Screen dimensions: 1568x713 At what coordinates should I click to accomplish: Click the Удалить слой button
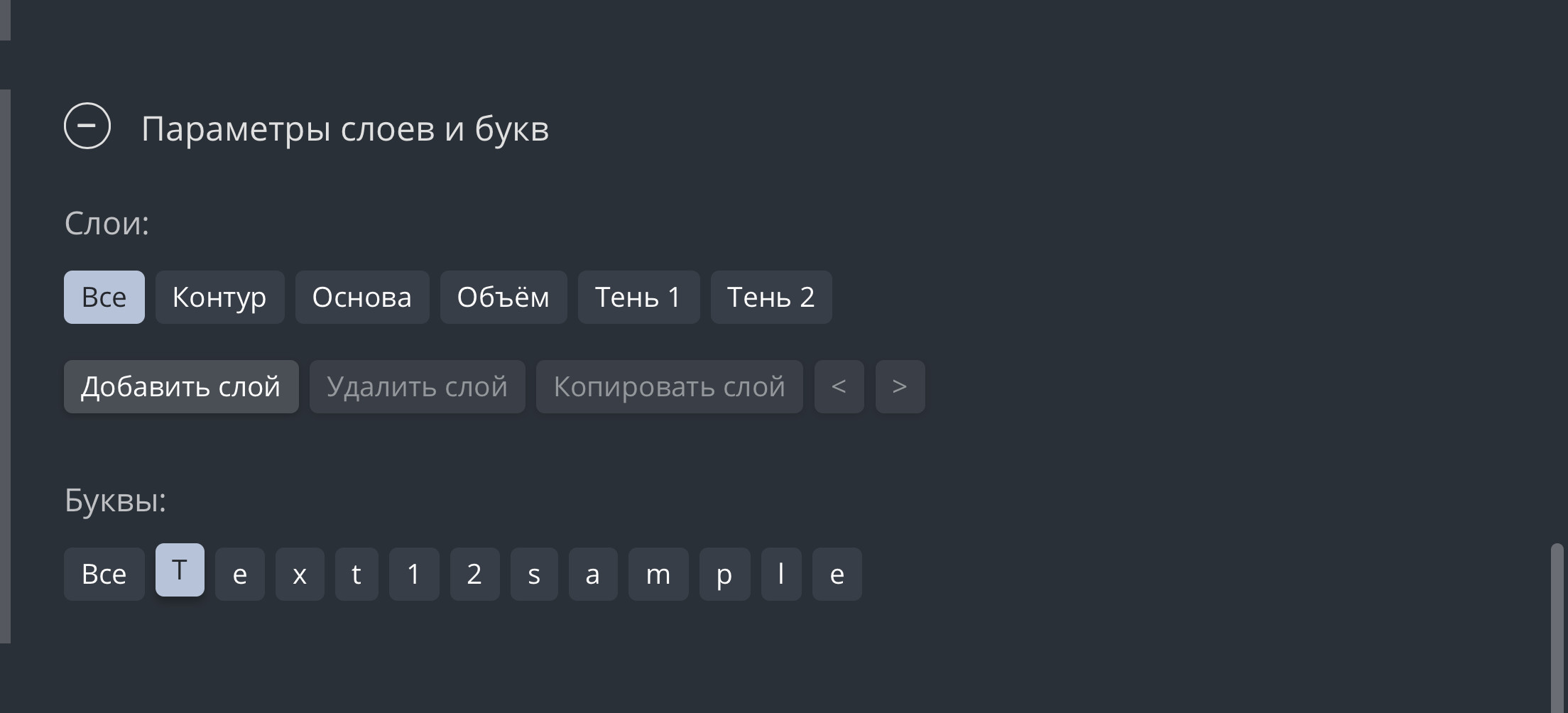(x=417, y=387)
